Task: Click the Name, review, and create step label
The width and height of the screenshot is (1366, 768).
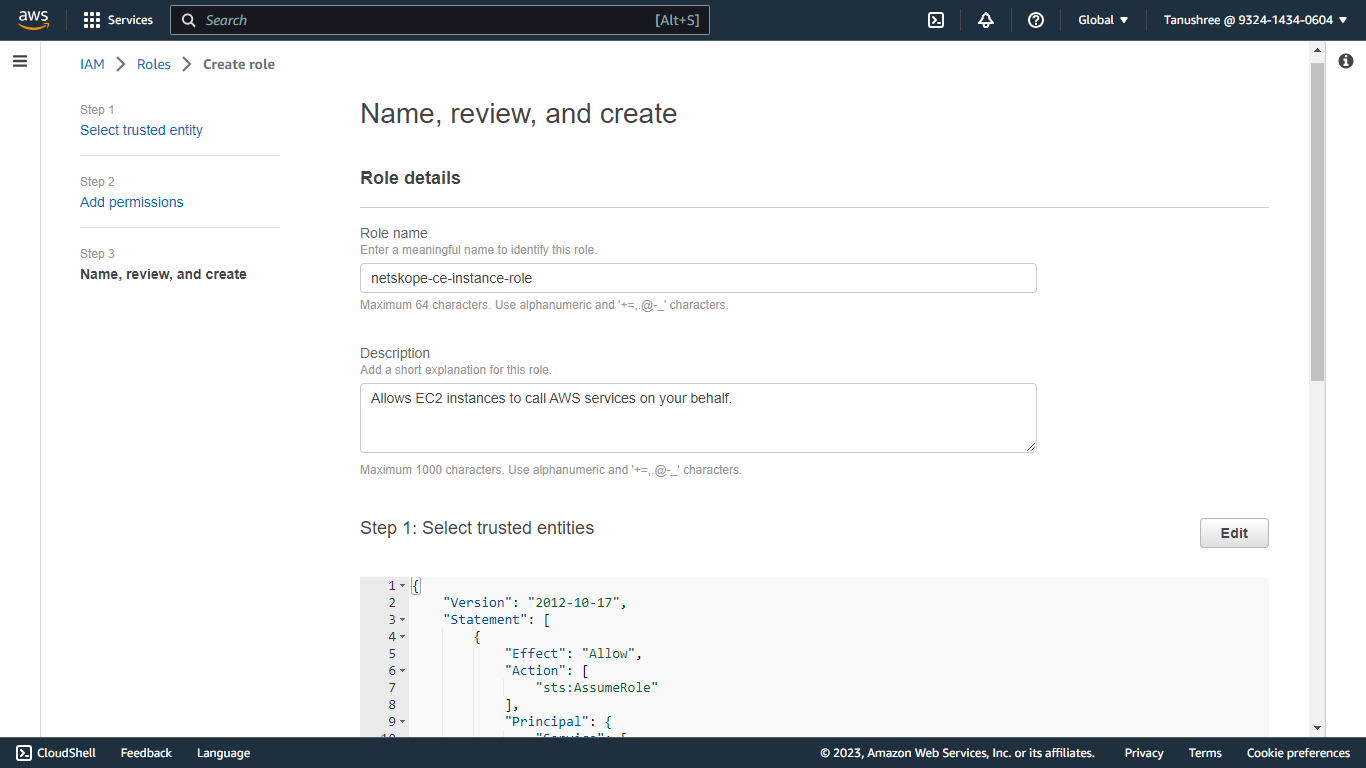Action: point(163,274)
